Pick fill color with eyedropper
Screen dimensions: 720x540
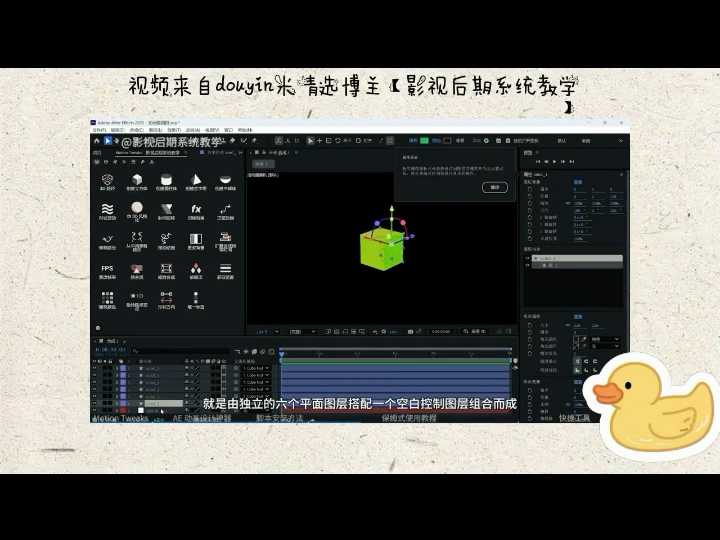pyautogui.click(x=584, y=339)
